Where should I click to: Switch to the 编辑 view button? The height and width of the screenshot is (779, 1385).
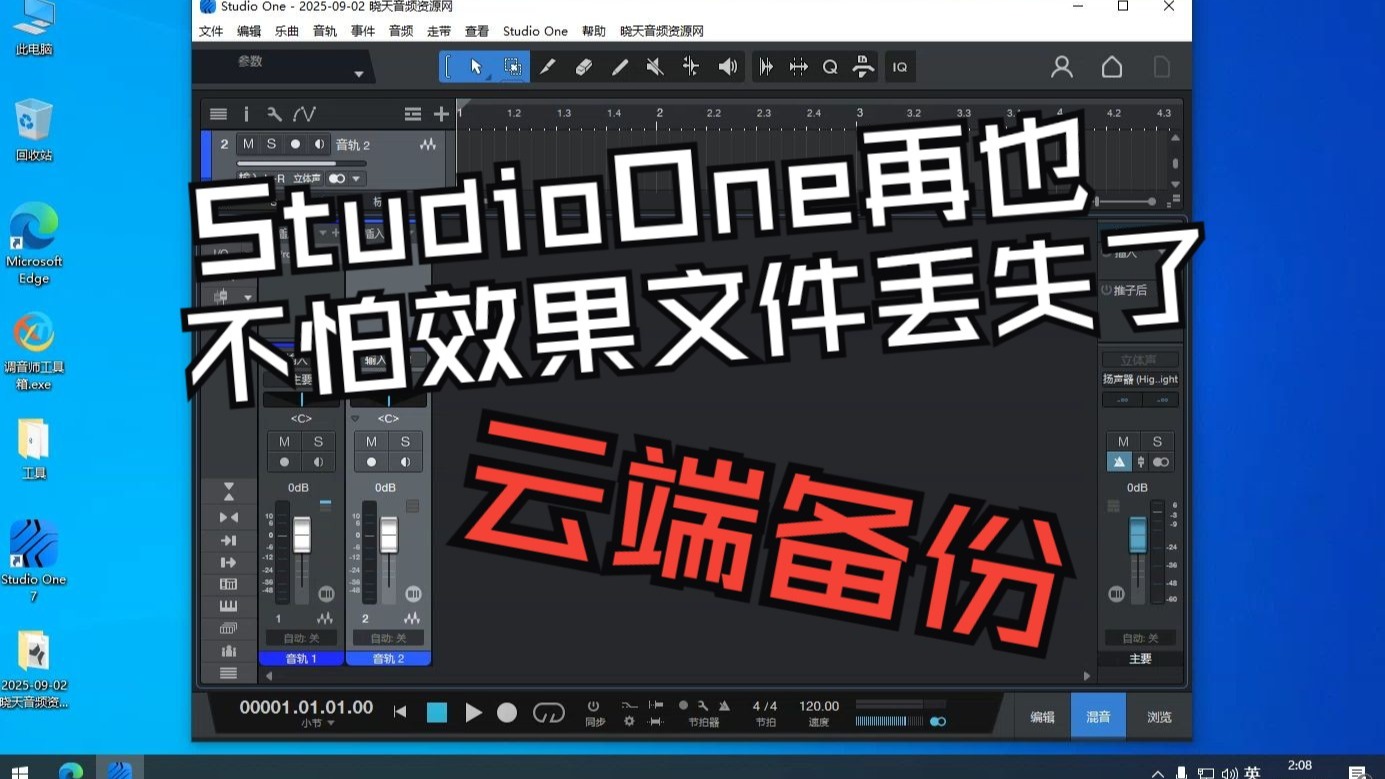click(x=1043, y=717)
